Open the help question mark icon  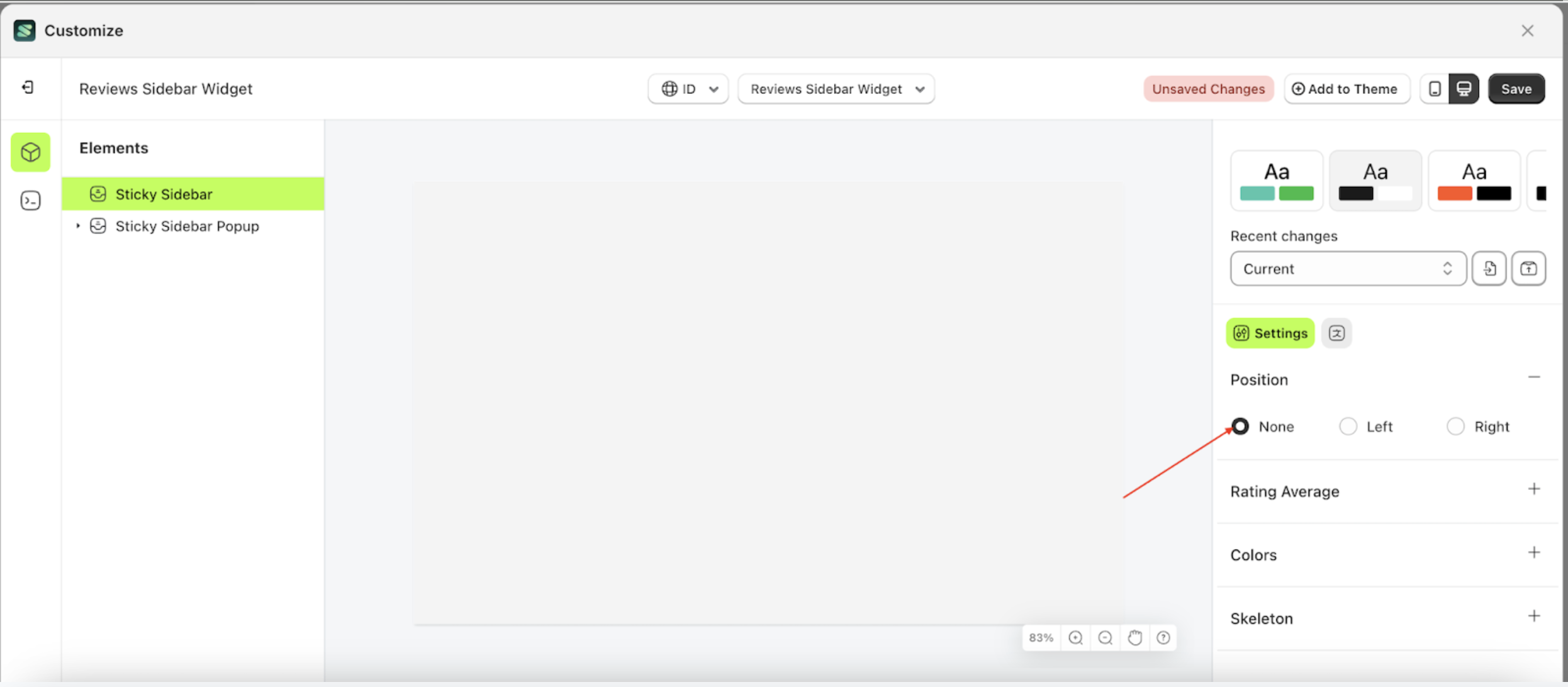click(x=1163, y=637)
